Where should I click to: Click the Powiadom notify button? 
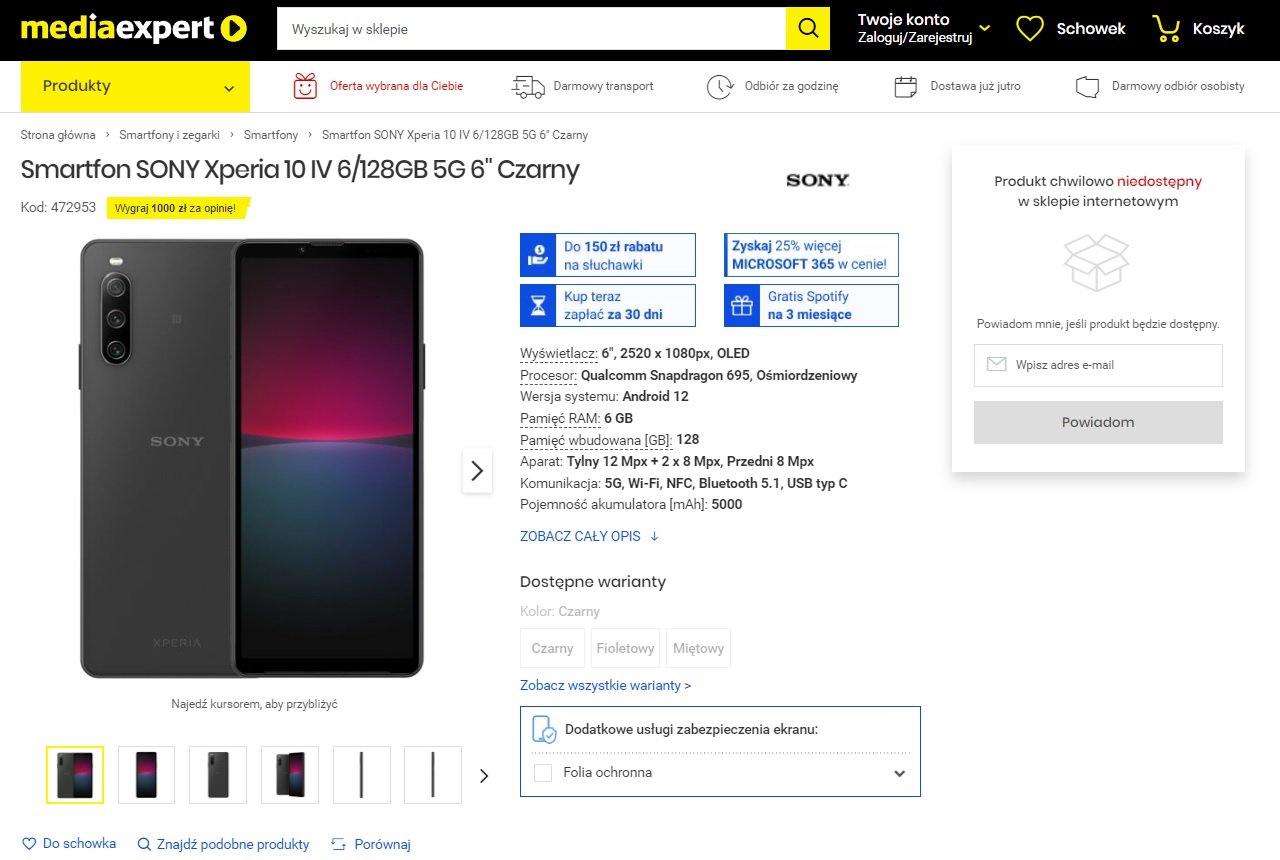pos(1098,422)
